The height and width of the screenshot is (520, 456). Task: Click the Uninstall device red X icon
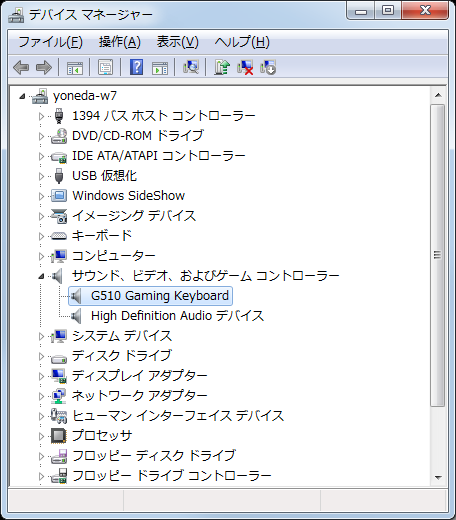245,68
